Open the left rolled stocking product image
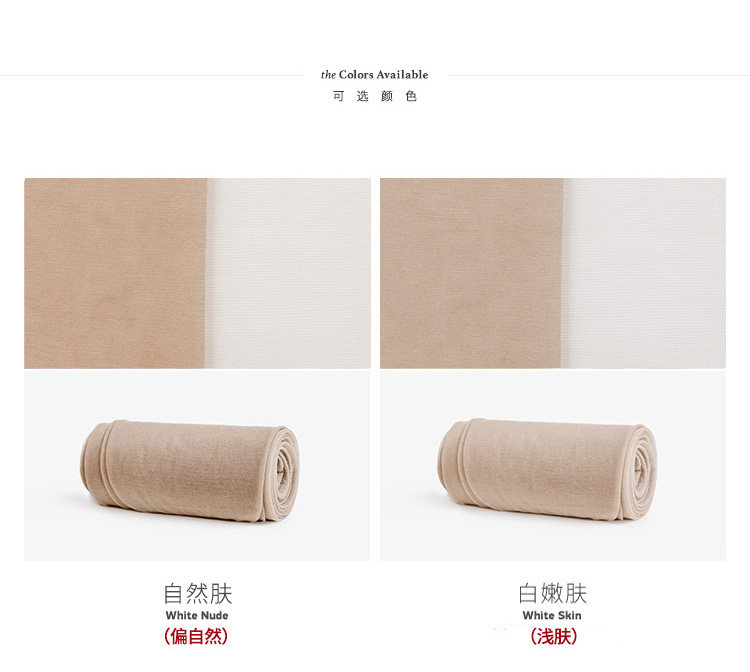This screenshot has height=672, width=750. point(197,465)
